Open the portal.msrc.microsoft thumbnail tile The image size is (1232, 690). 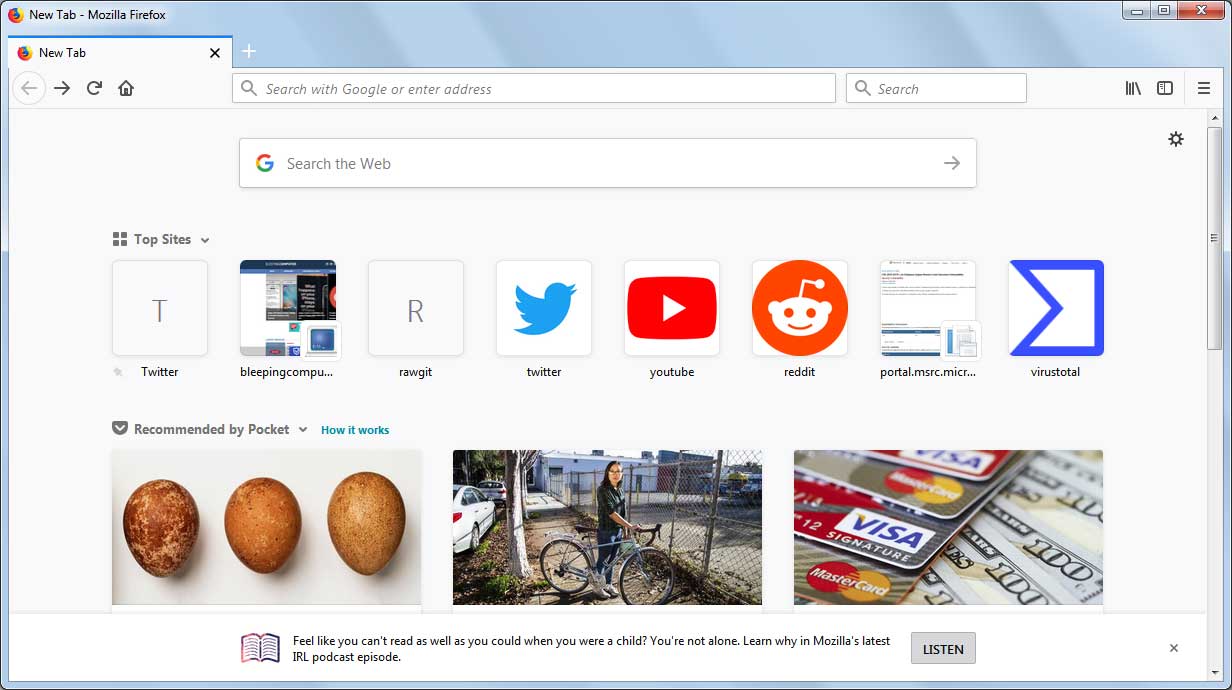[x=928, y=308]
